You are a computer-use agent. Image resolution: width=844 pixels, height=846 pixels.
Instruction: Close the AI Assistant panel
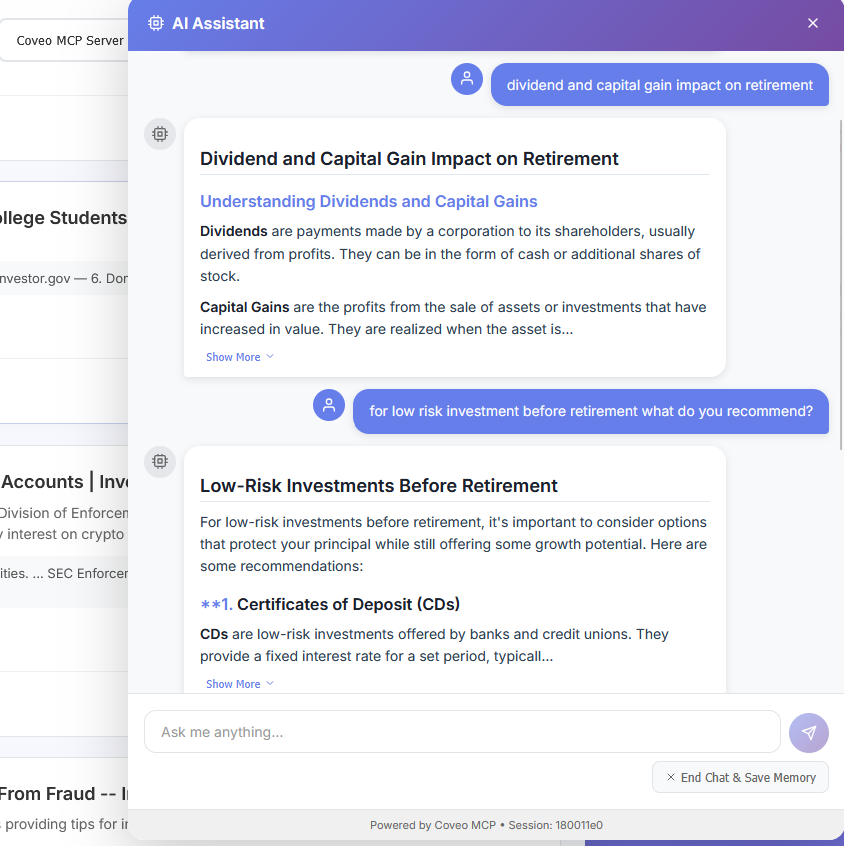[x=813, y=22]
